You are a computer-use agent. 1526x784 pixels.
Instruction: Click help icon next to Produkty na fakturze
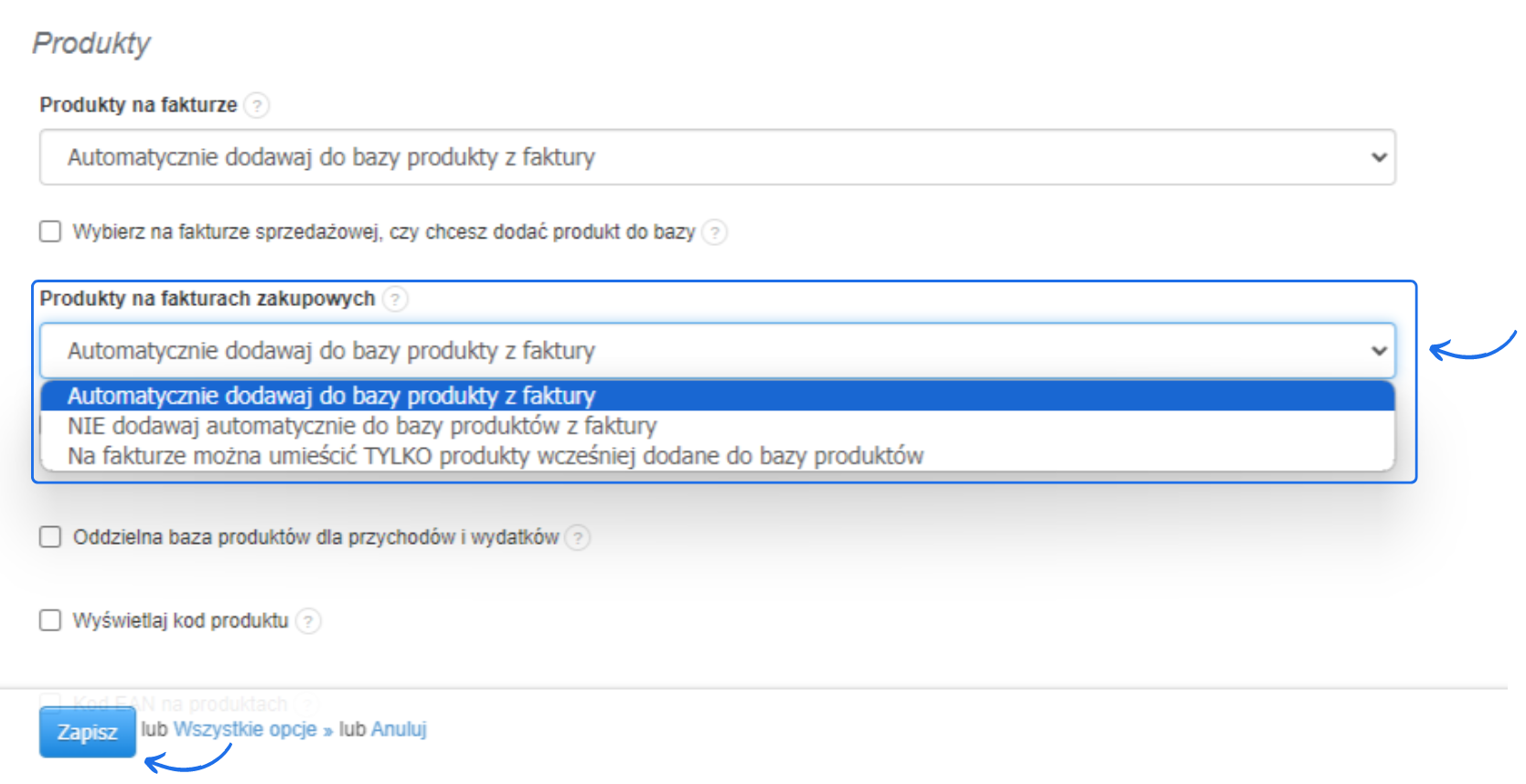(257, 106)
